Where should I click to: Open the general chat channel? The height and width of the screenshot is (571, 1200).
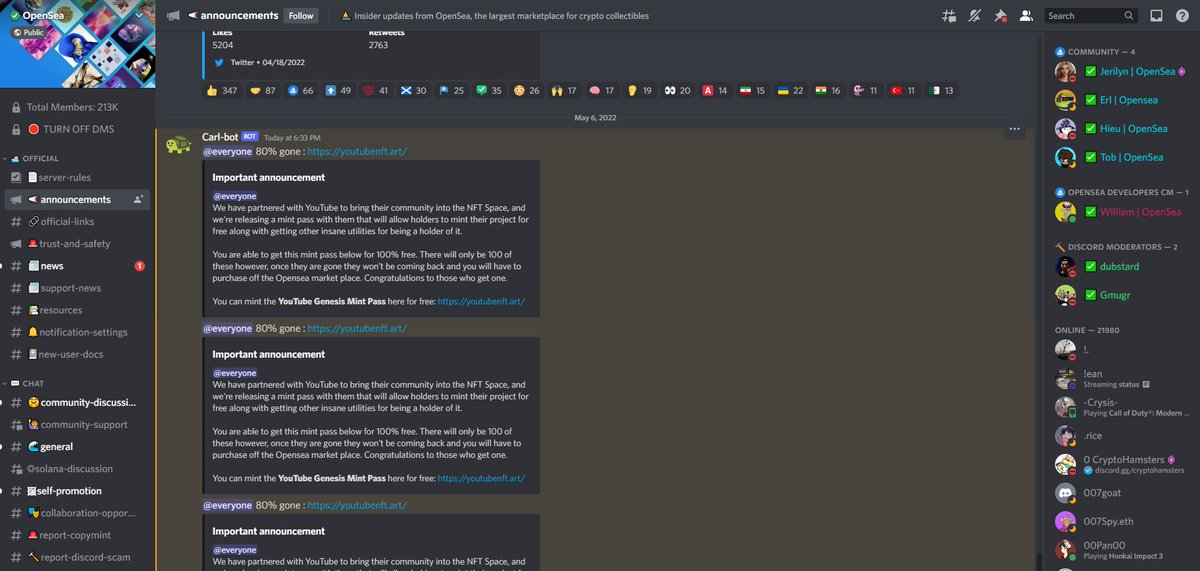click(77, 447)
